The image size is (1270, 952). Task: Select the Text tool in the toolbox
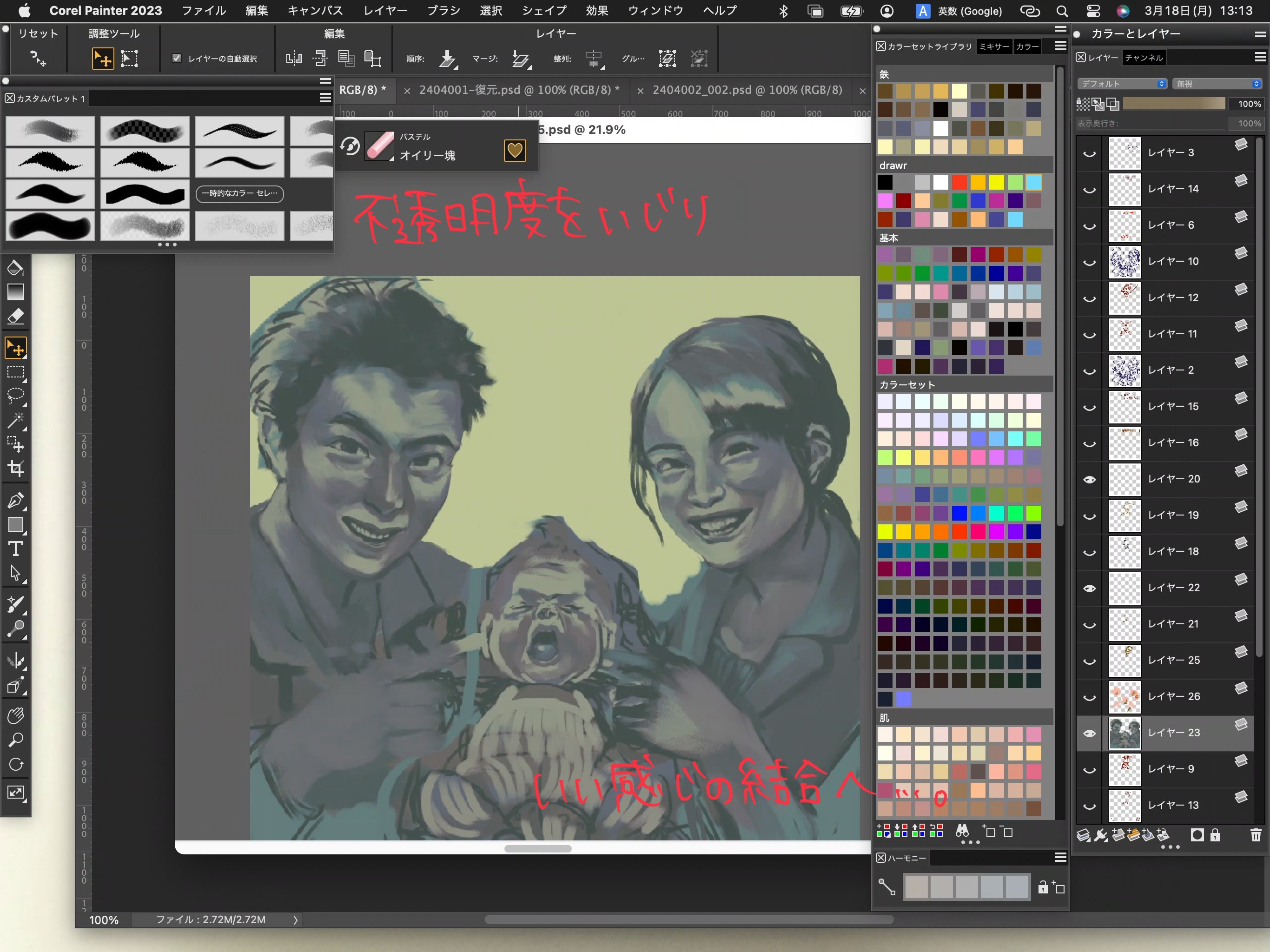pyautogui.click(x=15, y=549)
